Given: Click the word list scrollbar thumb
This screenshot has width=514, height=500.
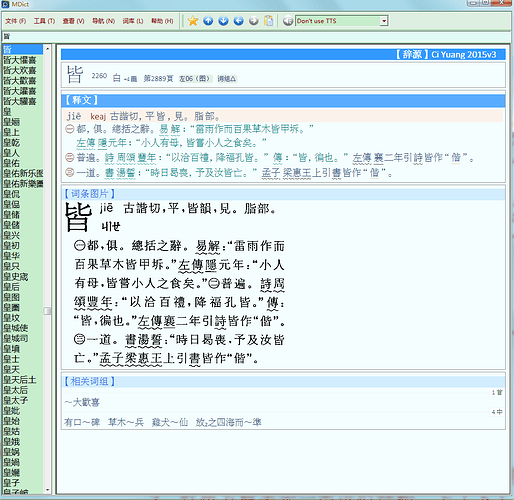Looking at the screenshot, I should tap(47, 311).
